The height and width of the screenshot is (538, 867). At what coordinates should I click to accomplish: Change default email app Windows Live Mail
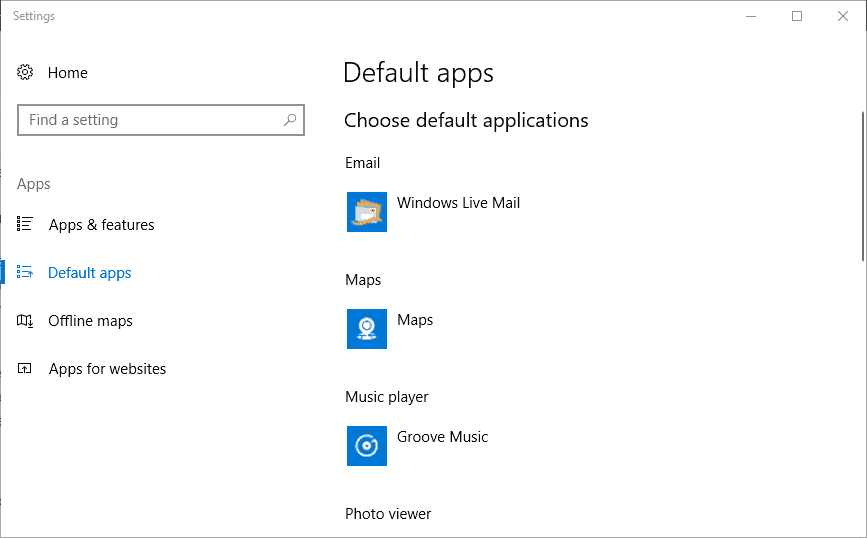(x=458, y=203)
